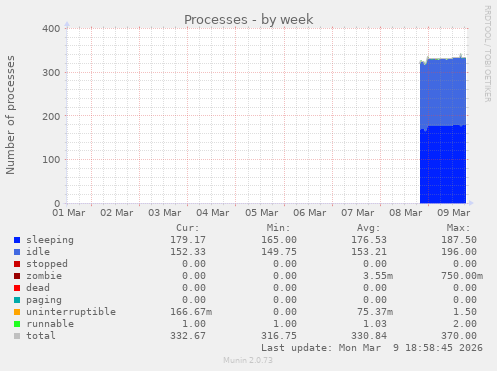Select uninterruptible average value 75.37m
497x371 pixels.
(x=375, y=312)
